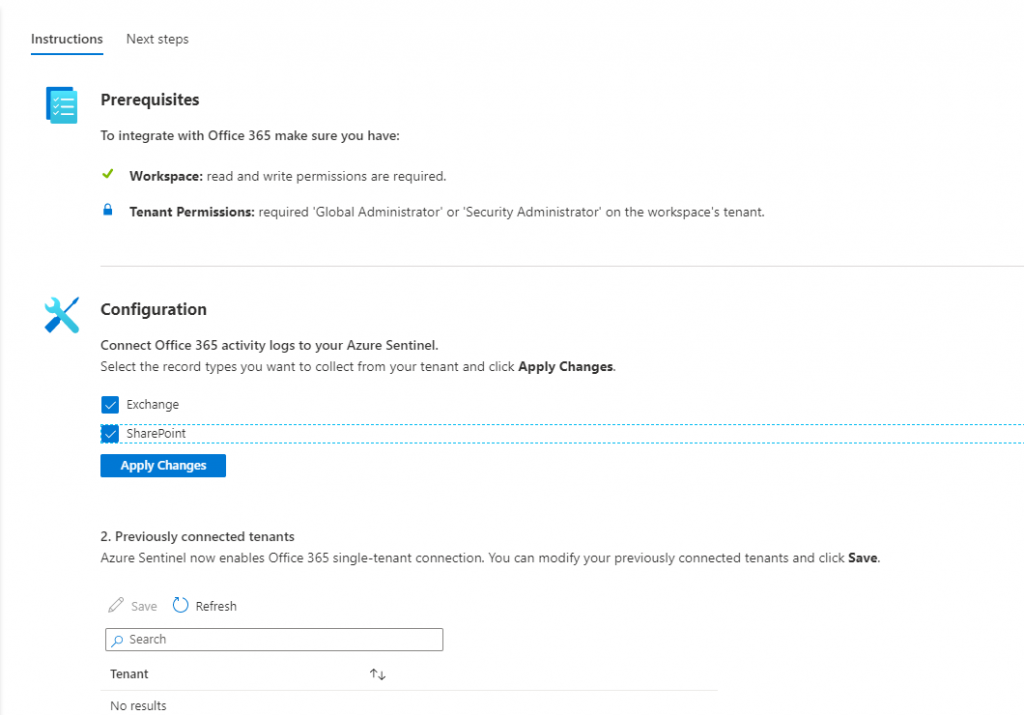Click the Prerequisites checklist icon
Viewport: 1024px width, 715px height.
click(62, 104)
